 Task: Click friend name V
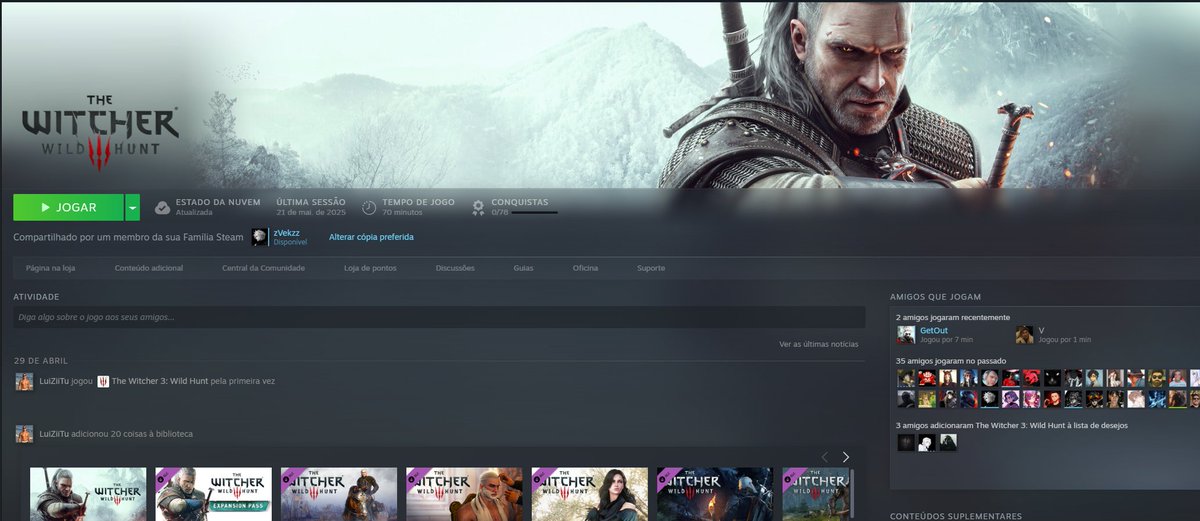1041,330
